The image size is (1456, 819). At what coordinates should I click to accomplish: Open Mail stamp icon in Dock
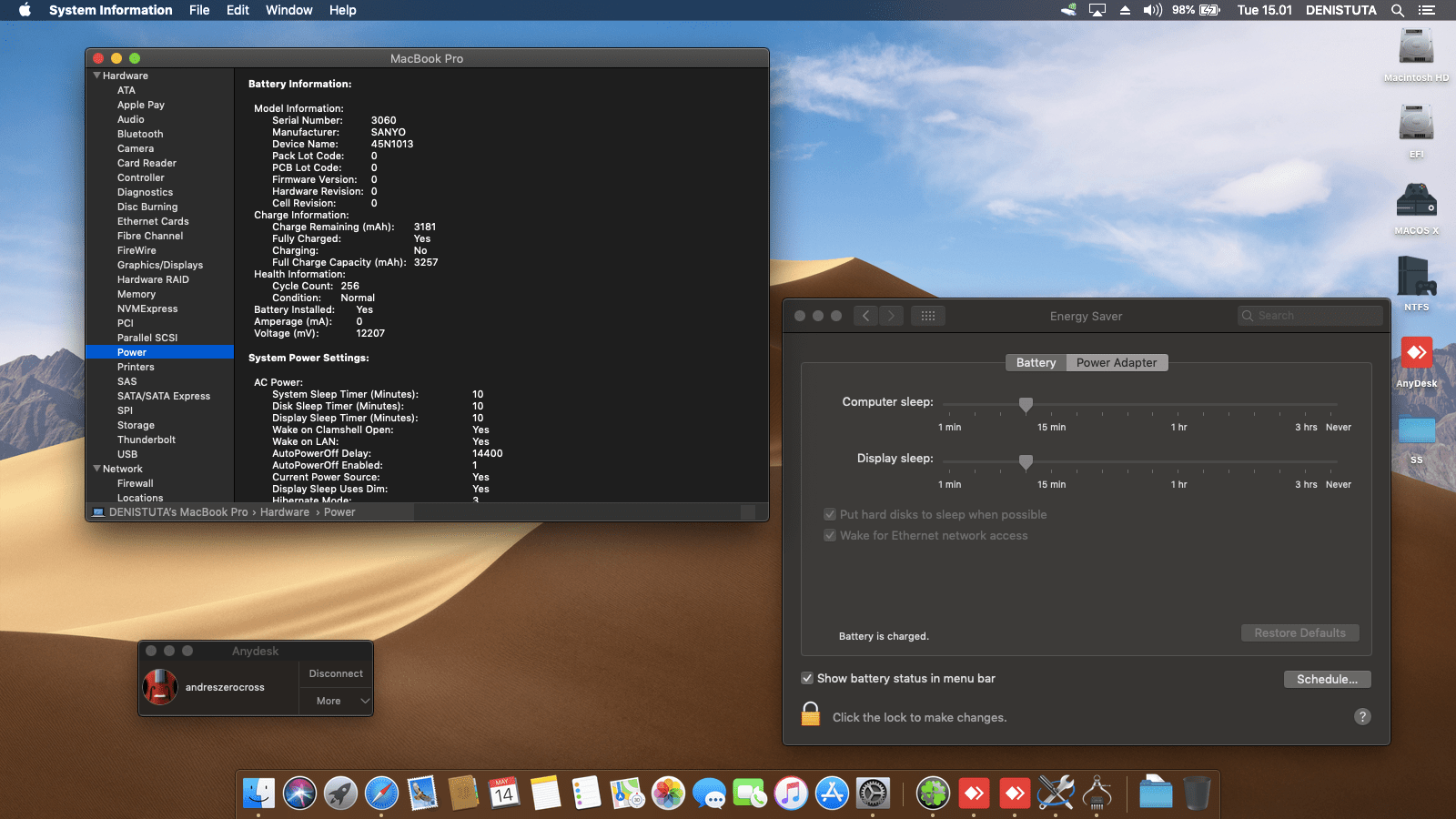point(422,794)
